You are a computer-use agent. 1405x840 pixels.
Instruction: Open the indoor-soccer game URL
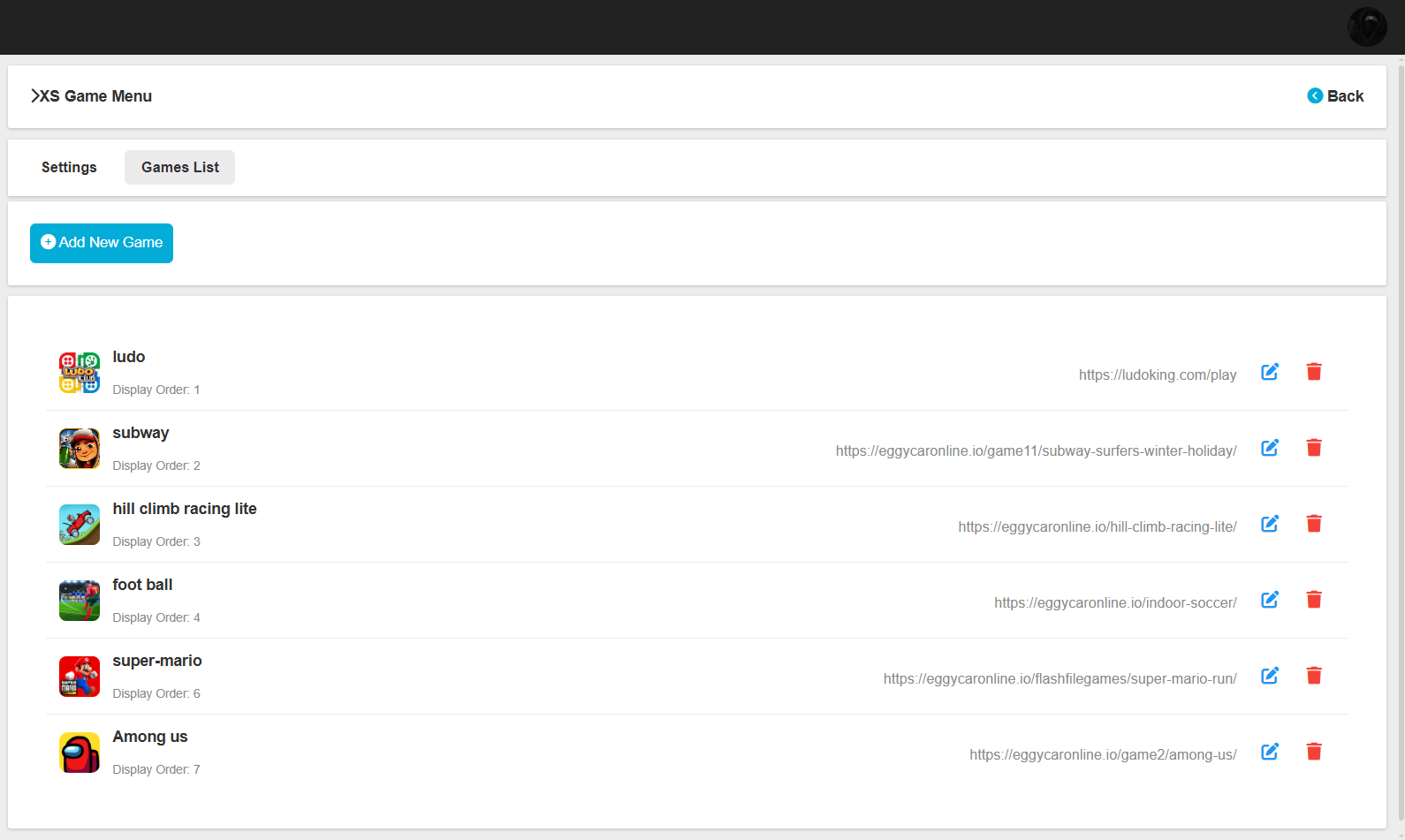coord(1114,603)
